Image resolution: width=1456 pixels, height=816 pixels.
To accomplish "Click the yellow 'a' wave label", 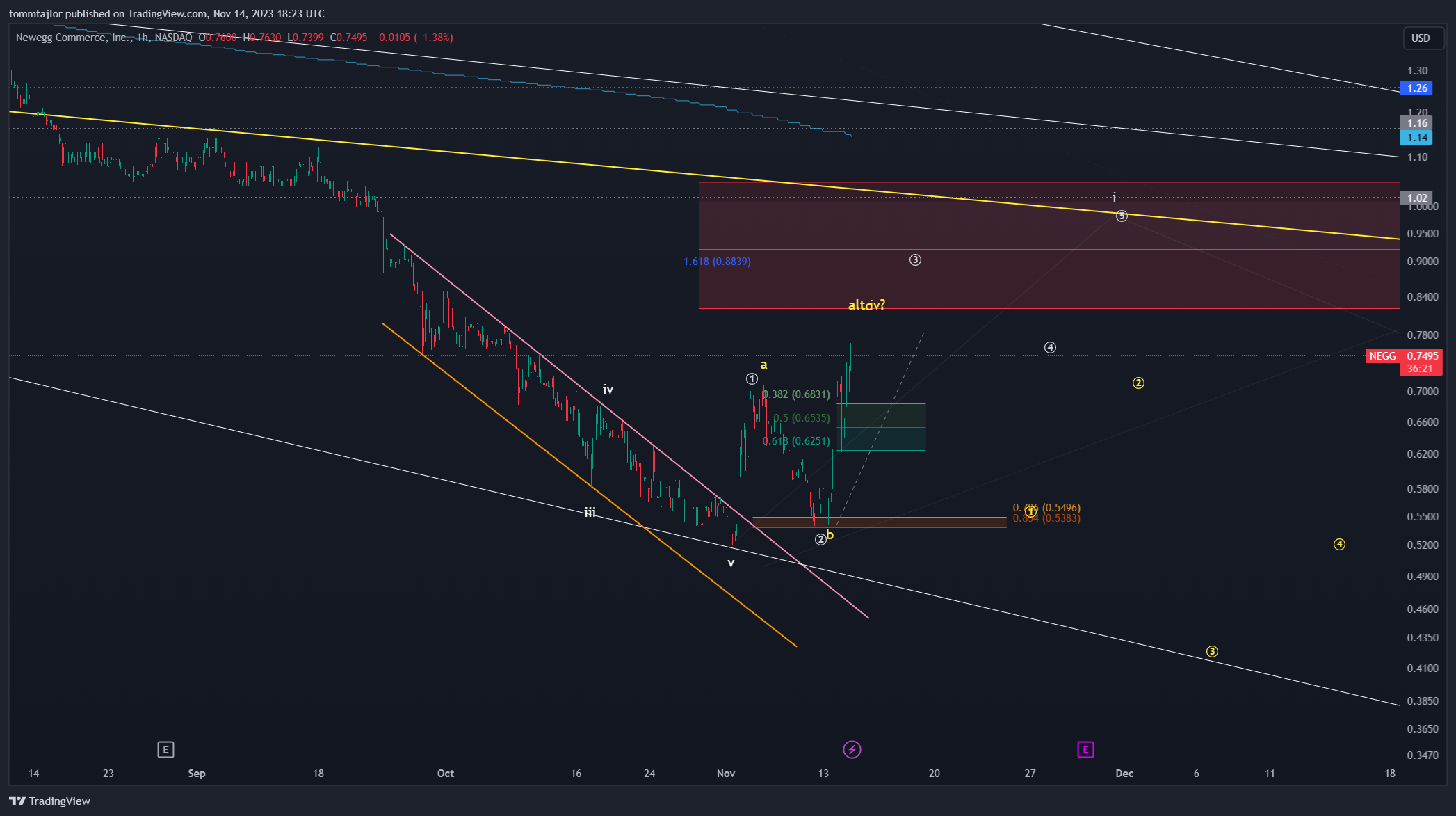I will (763, 365).
